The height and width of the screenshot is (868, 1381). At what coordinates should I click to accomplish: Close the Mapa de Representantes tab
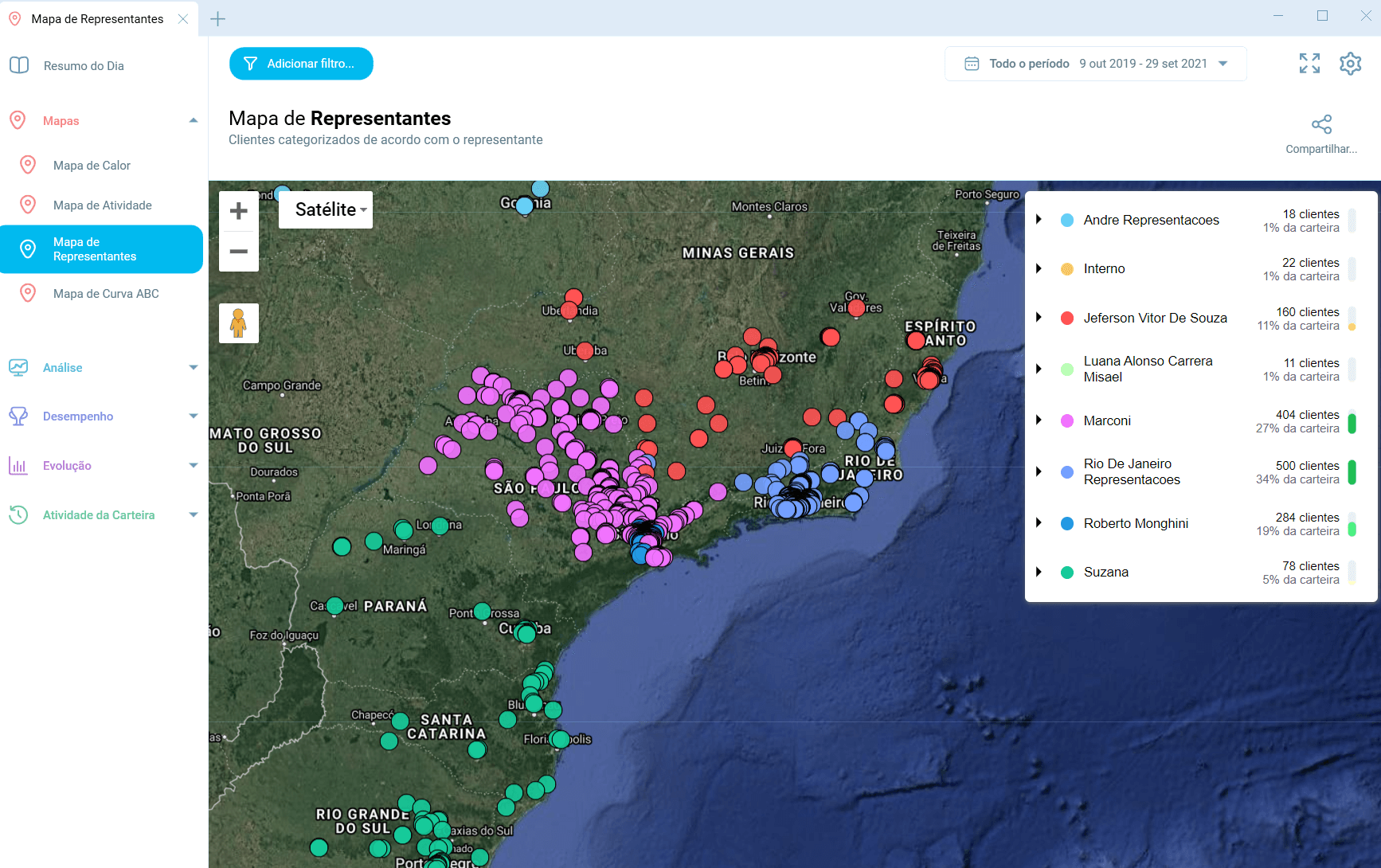[184, 18]
